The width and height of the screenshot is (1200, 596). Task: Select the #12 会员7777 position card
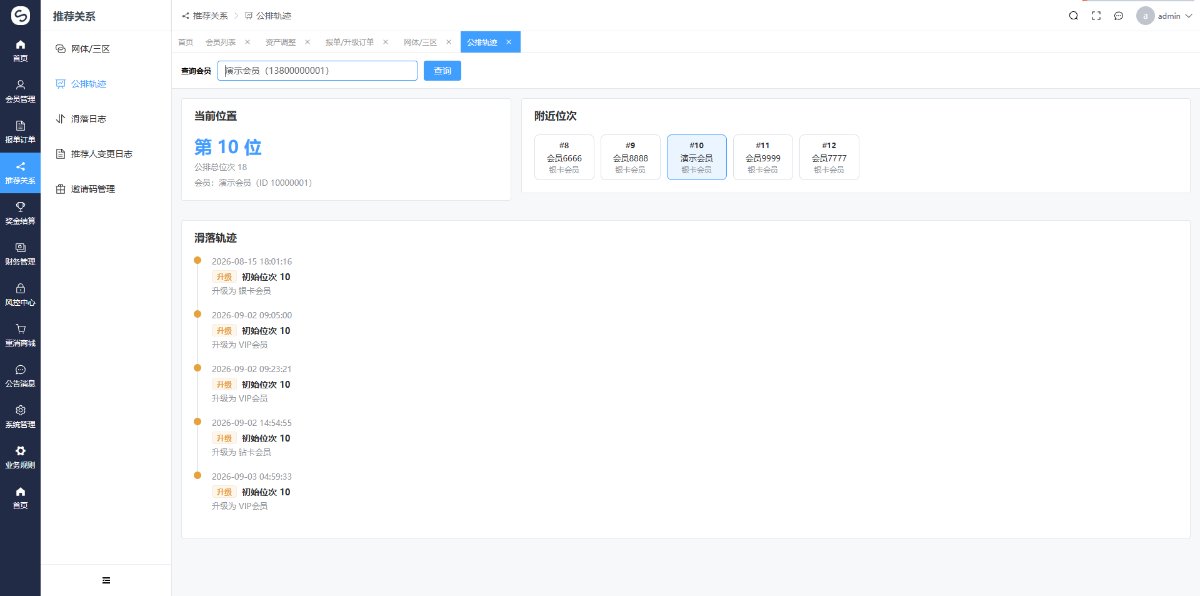(829, 157)
